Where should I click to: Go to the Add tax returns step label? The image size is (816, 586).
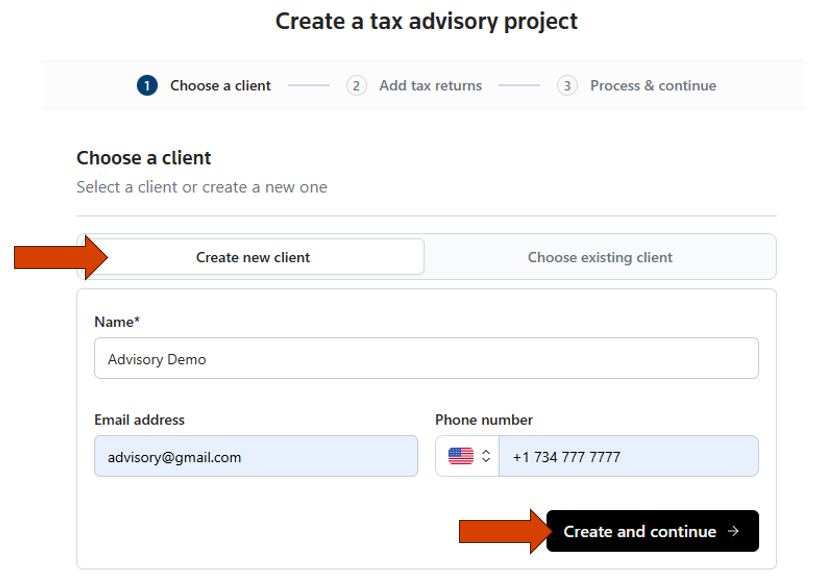(430, 86)
